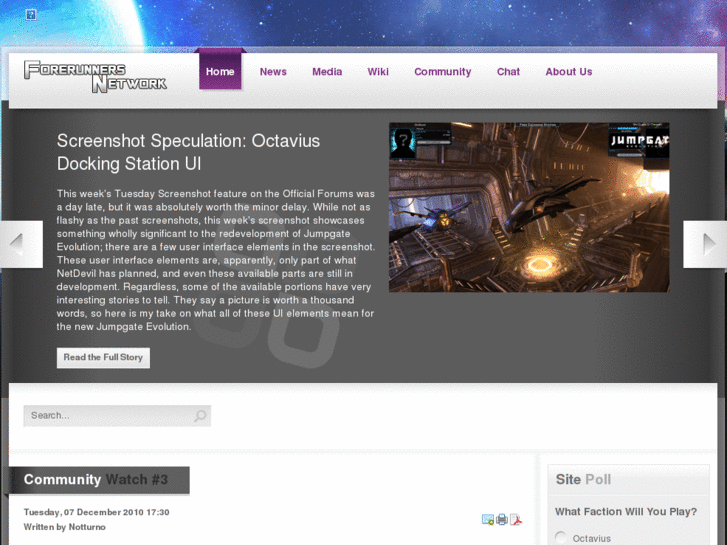Select the Community menu item

[x=443, y=72]
